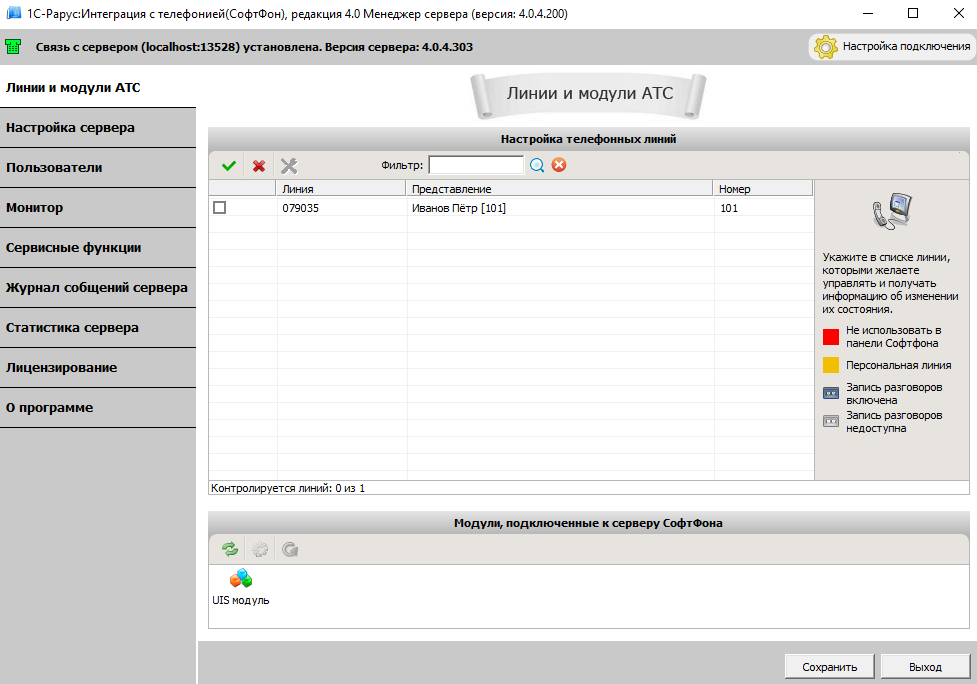This screenshot has width=977, height=684.
Task: Click the filter search magnifier icon
Action: [x=536, y=165]
